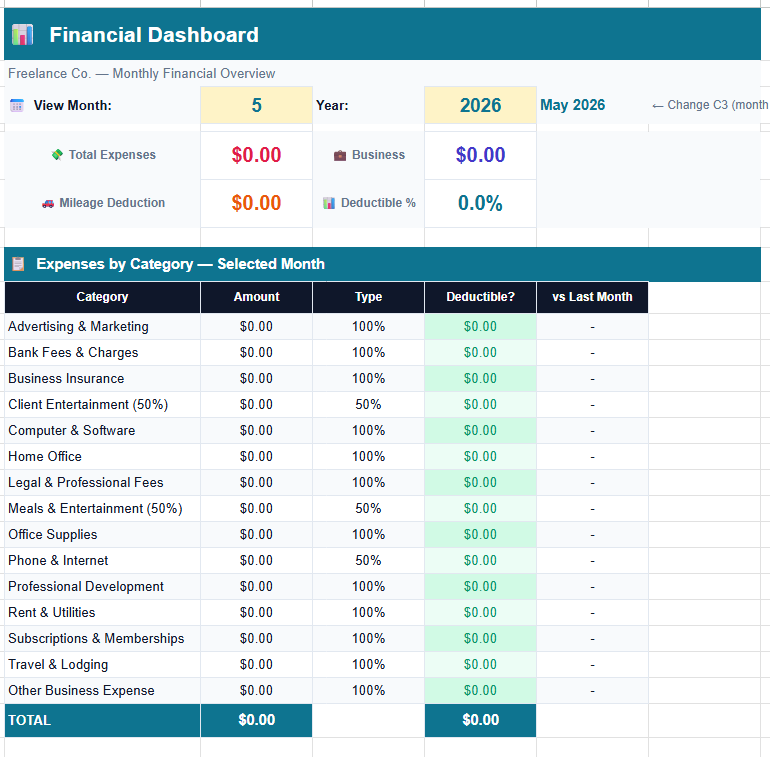
Task: Select the Deductible % 0.0% value
Action: tap(480, 203)
